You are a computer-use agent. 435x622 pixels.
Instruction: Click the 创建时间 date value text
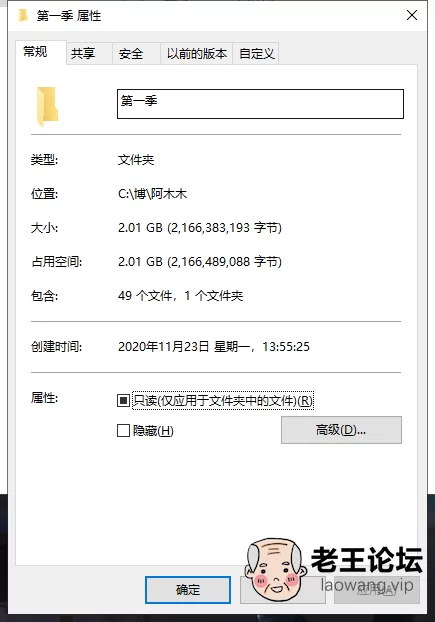coord(214,347)
